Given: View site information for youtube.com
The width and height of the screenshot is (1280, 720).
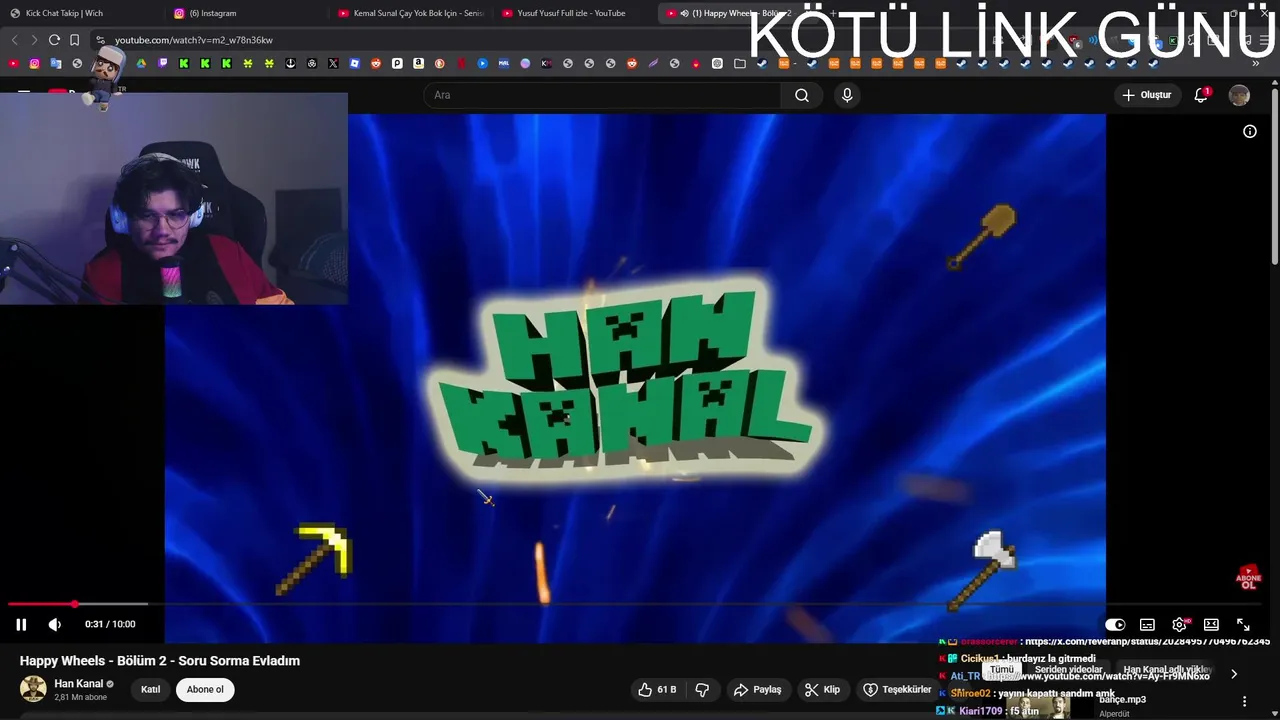Looking at the screenshot, I should click(x=100, y=40).
